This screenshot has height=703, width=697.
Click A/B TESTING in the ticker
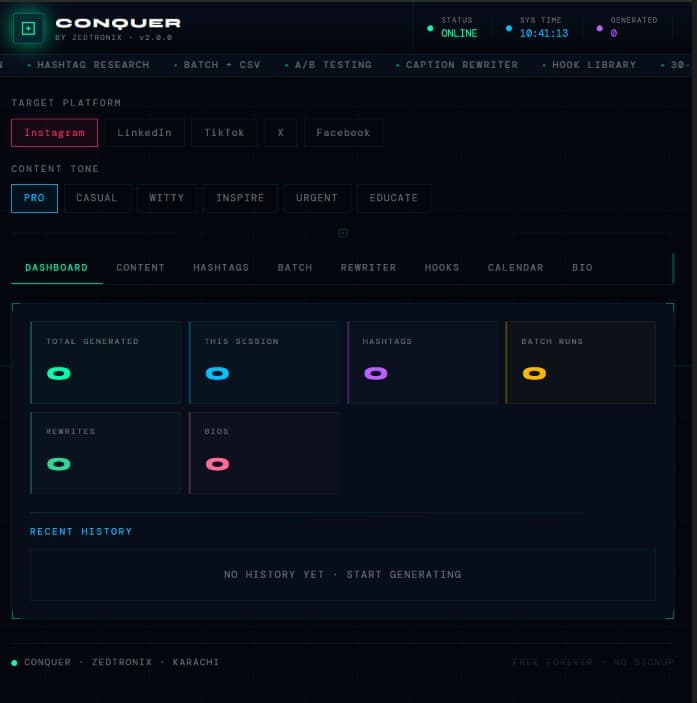[x=333, y=65]
